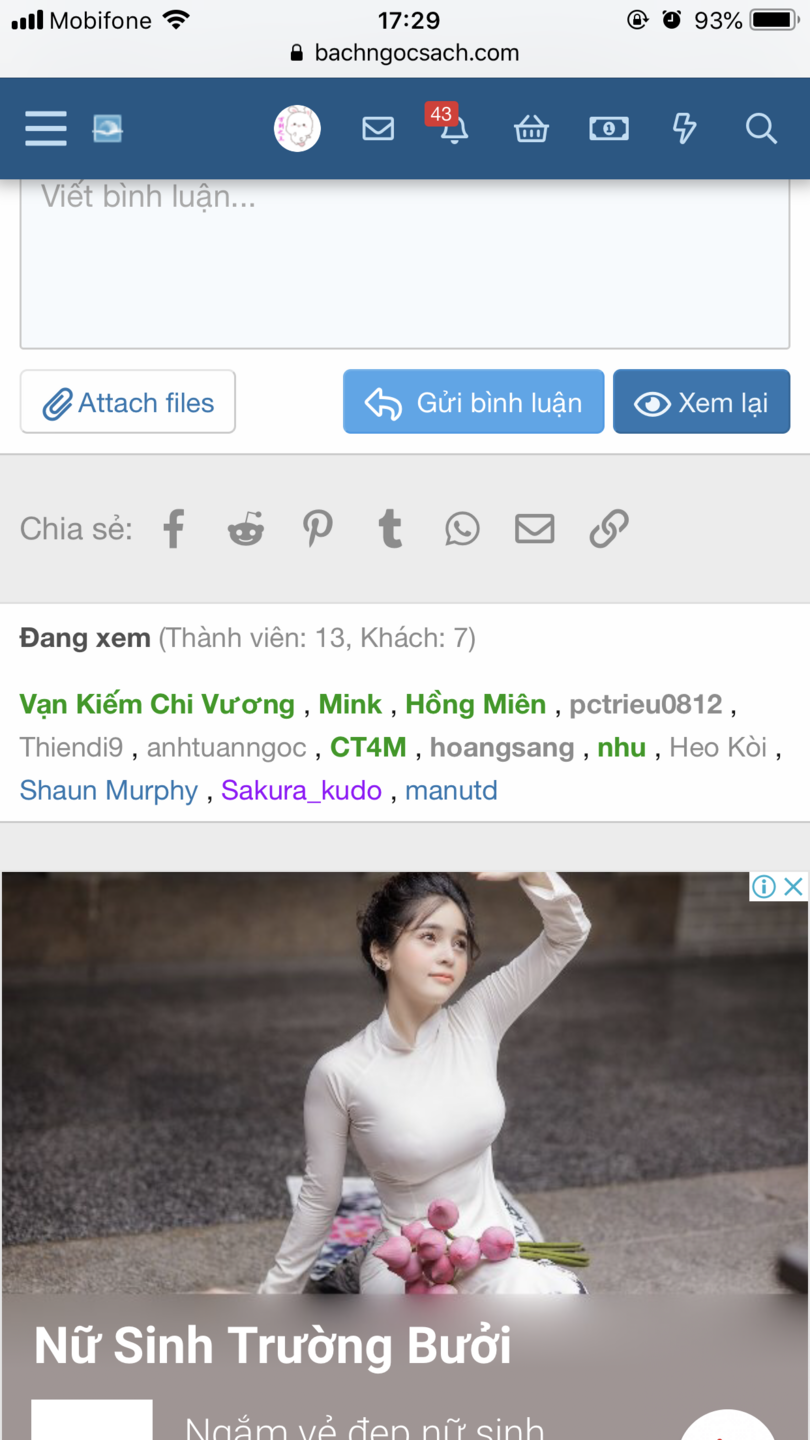This screenshot has height=1440, width=810.
Task: Click the money banknote icon
Action: (608, 129)
